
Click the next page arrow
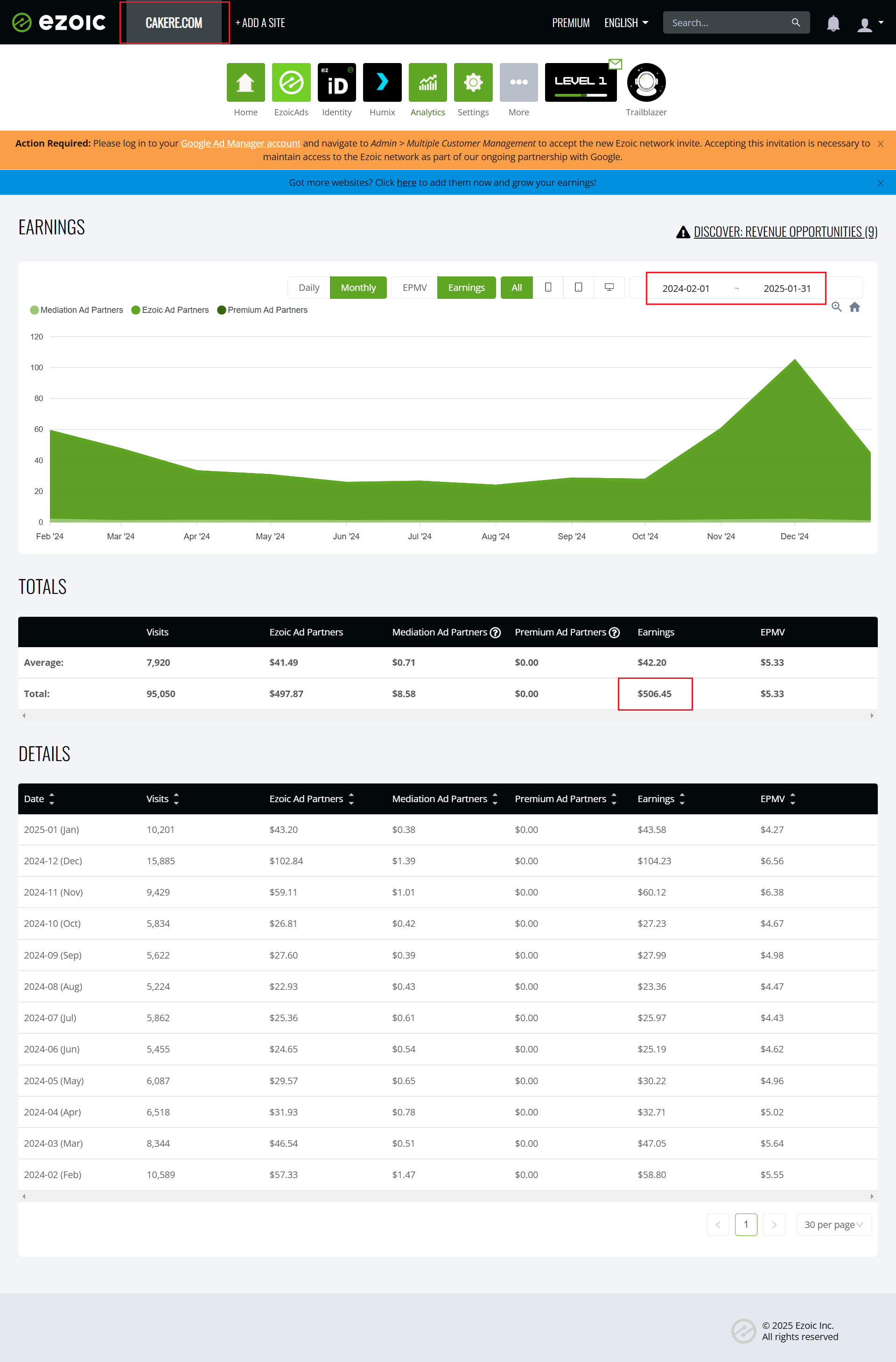[x=774, y=1225]
